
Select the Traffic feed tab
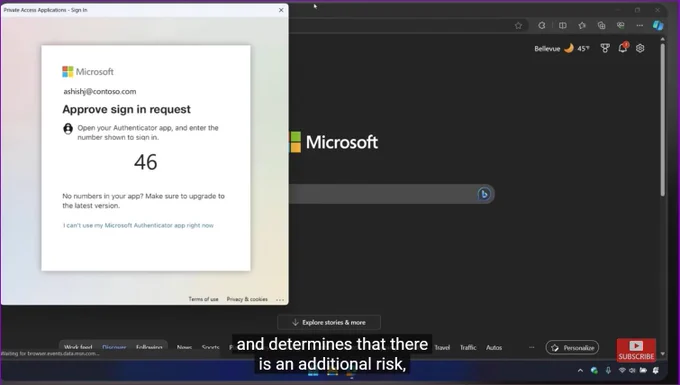(x=468, y=347)
